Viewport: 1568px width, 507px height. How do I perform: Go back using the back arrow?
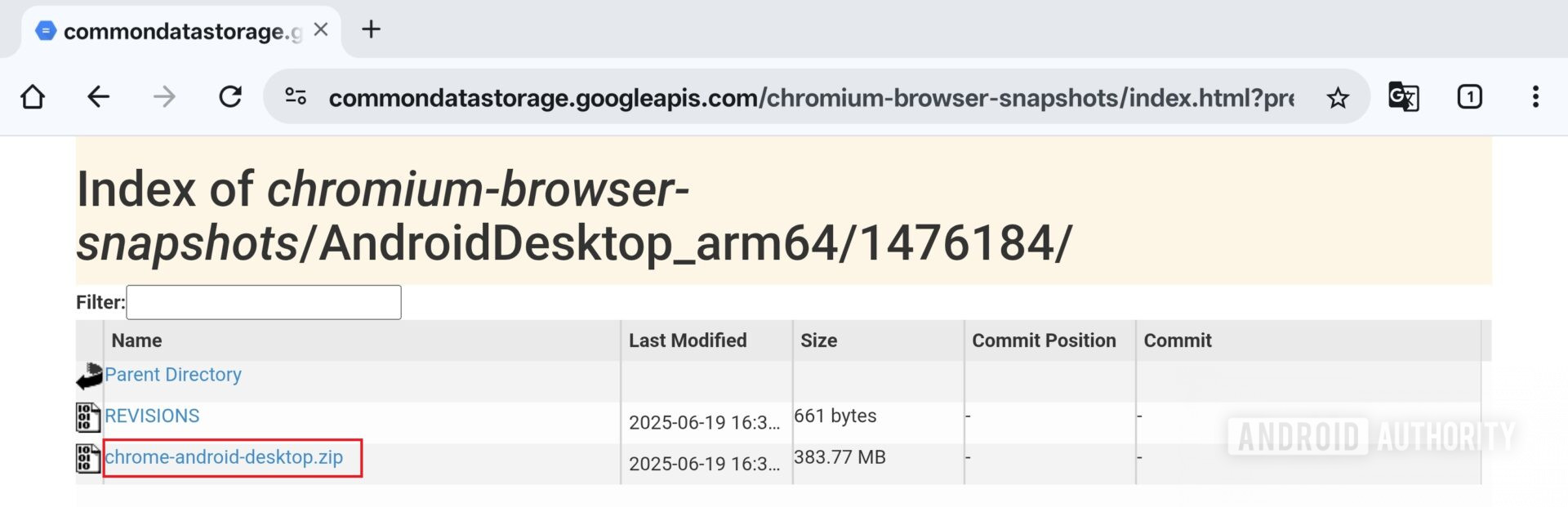pyautogui.click(x=98, y=96)
